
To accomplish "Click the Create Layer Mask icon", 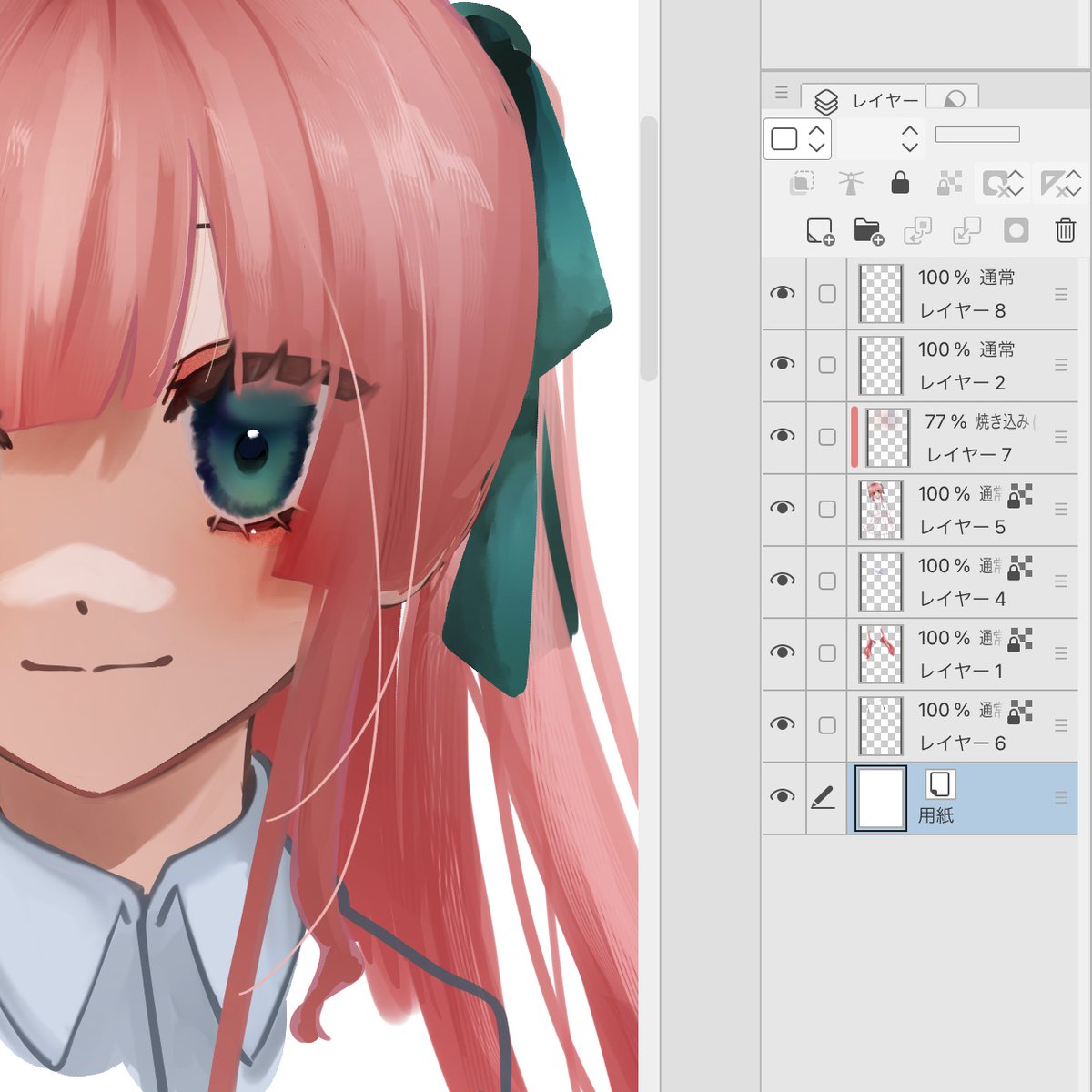I will [x=1016, y=230].
